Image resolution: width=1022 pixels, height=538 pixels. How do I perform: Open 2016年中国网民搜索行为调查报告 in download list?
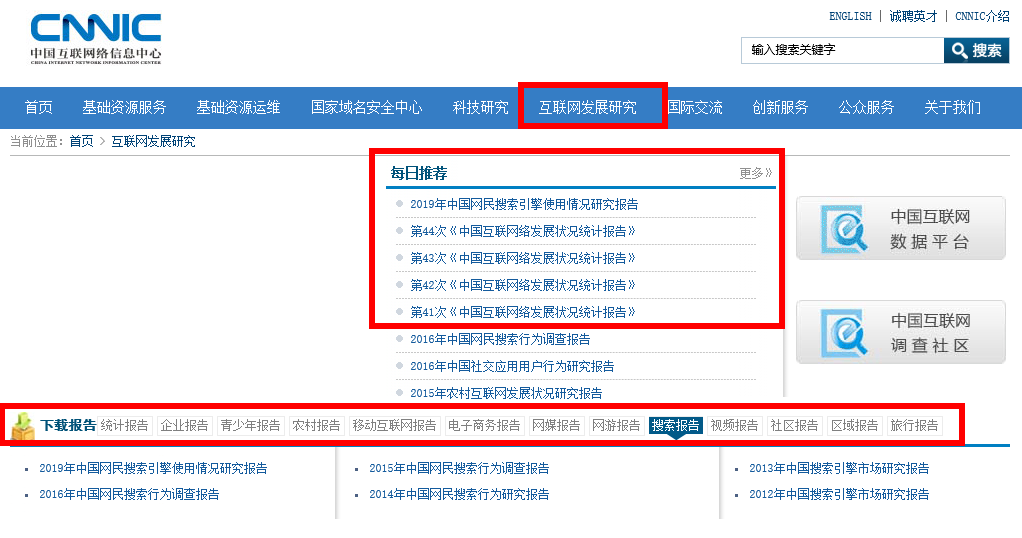pos(129,494)
